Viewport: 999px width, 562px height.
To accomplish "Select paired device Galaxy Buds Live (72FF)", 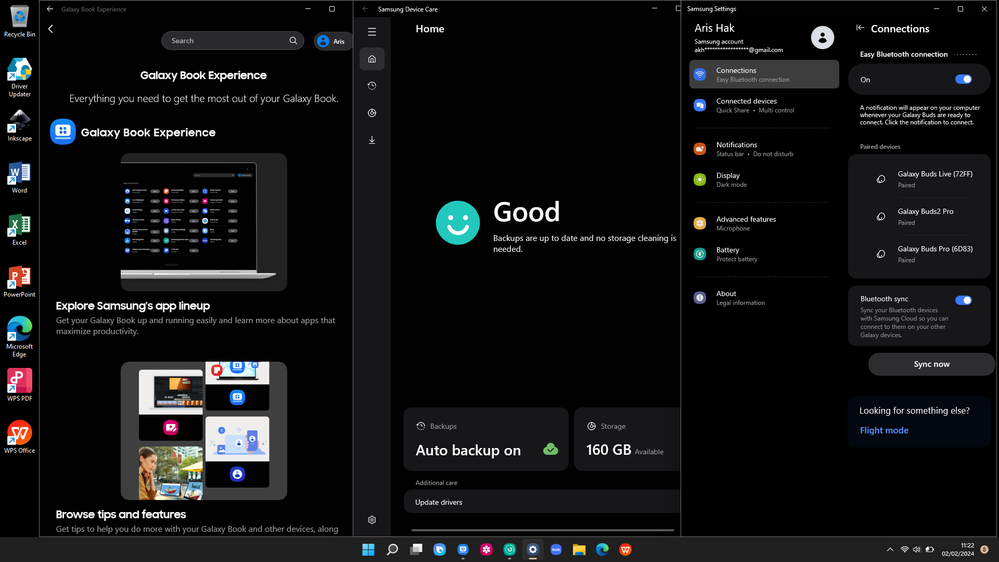I will [919, 179].
